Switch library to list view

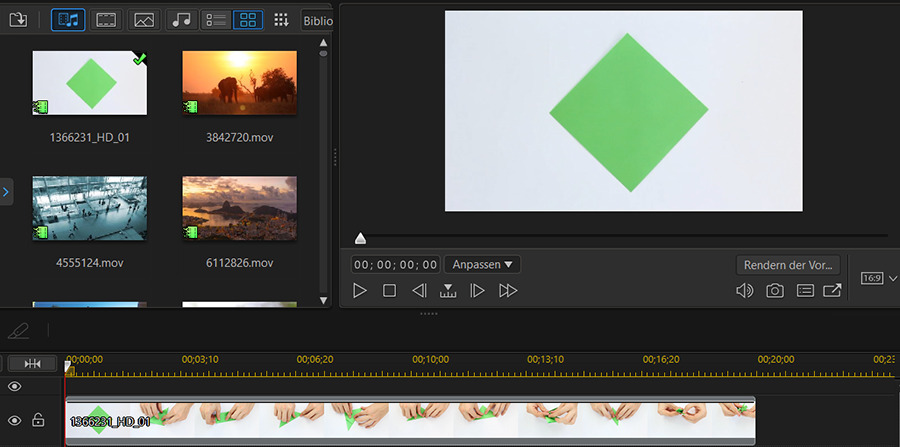(216, 20)
